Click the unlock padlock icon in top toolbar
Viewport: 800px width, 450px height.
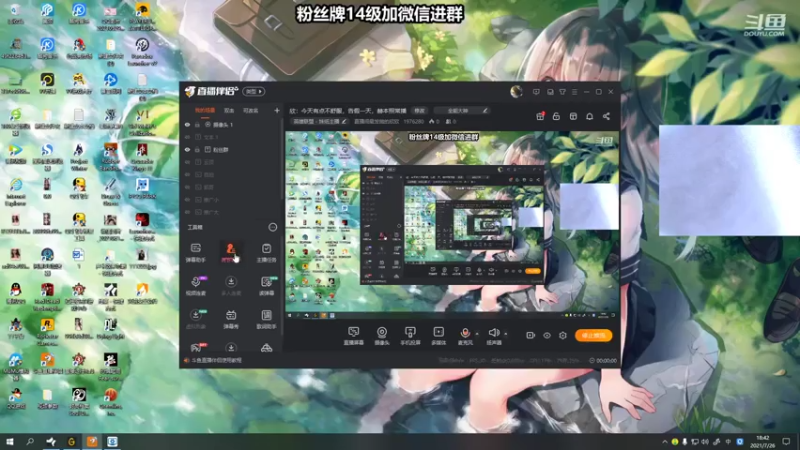(556, 116)
